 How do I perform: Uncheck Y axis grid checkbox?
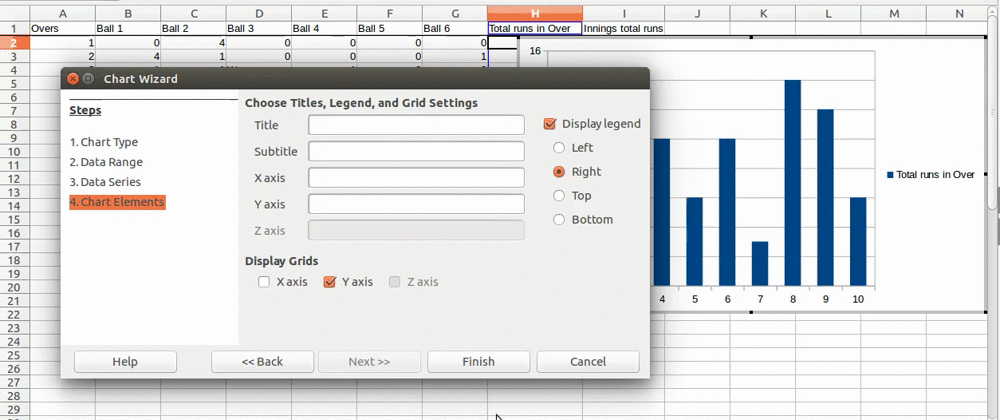pyautogui.click(x=330, y=282)
